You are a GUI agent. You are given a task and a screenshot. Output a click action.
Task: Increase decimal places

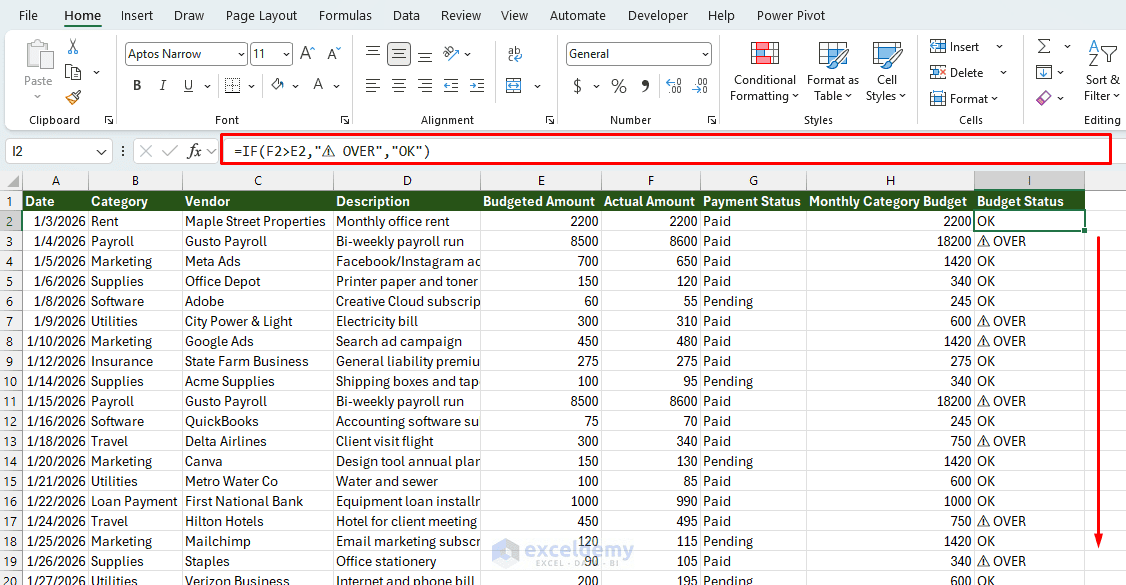coord(674,86)
